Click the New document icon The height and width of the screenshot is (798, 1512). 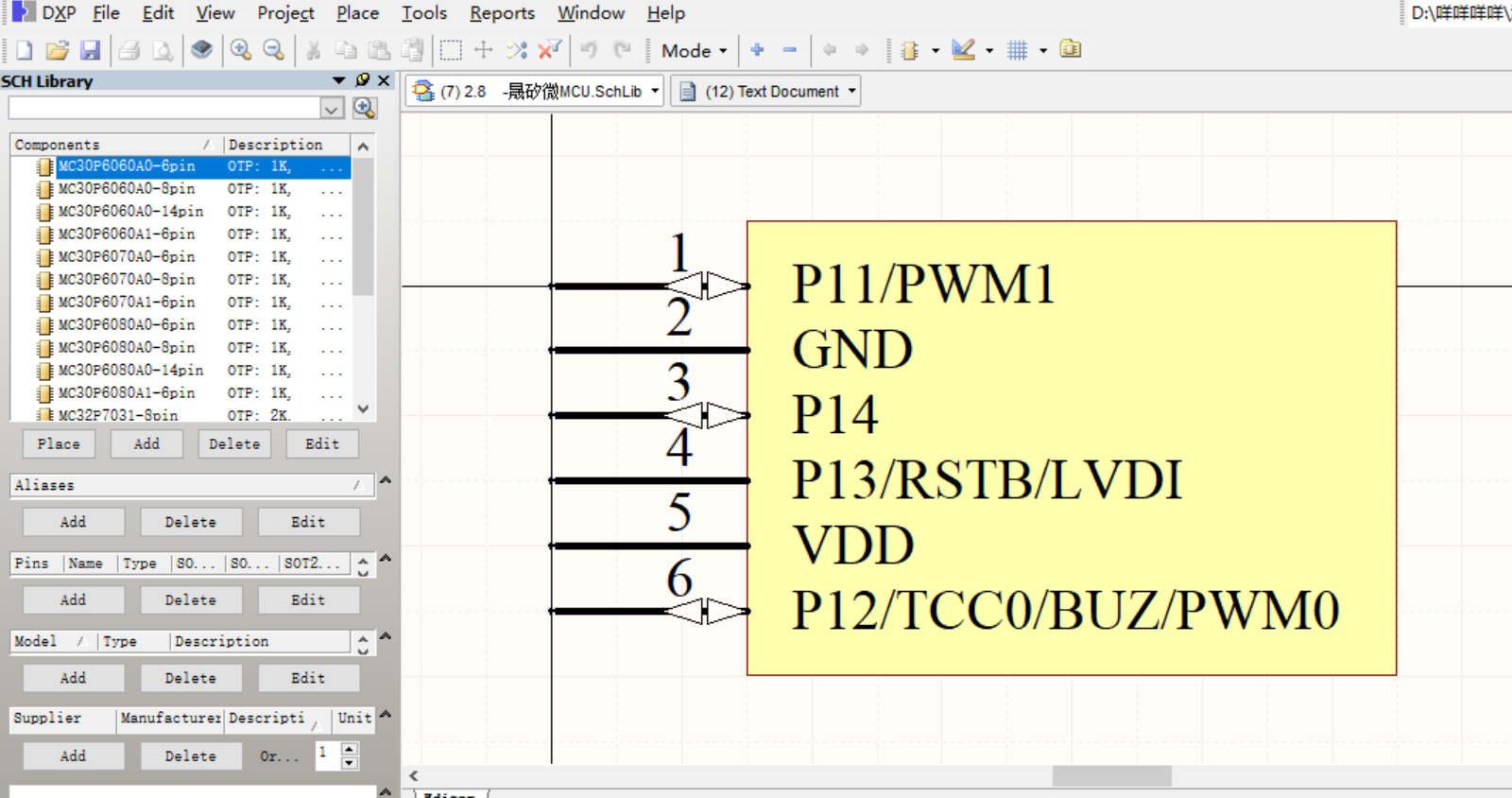(25, 50)
